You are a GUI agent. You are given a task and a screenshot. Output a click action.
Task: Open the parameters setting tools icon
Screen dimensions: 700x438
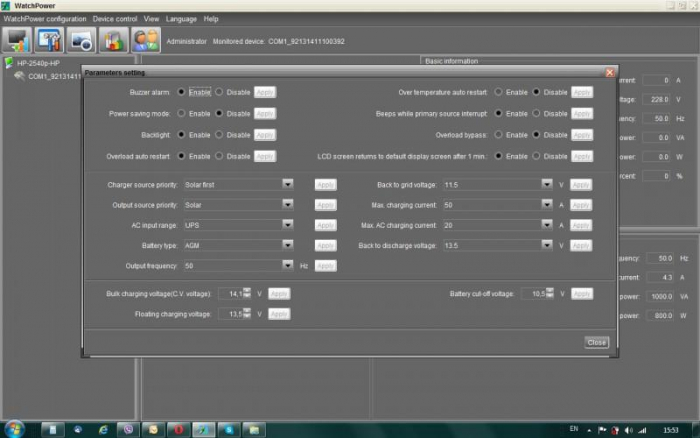[x=49, y=41]
